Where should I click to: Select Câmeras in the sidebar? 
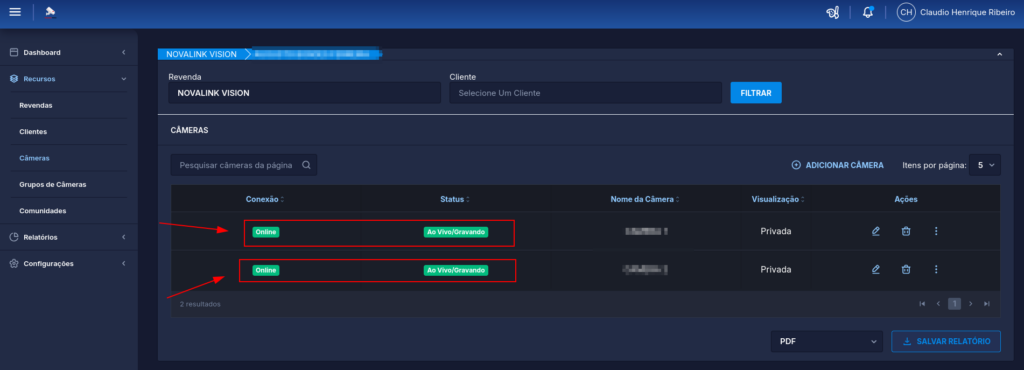click(x=35, y=158)
